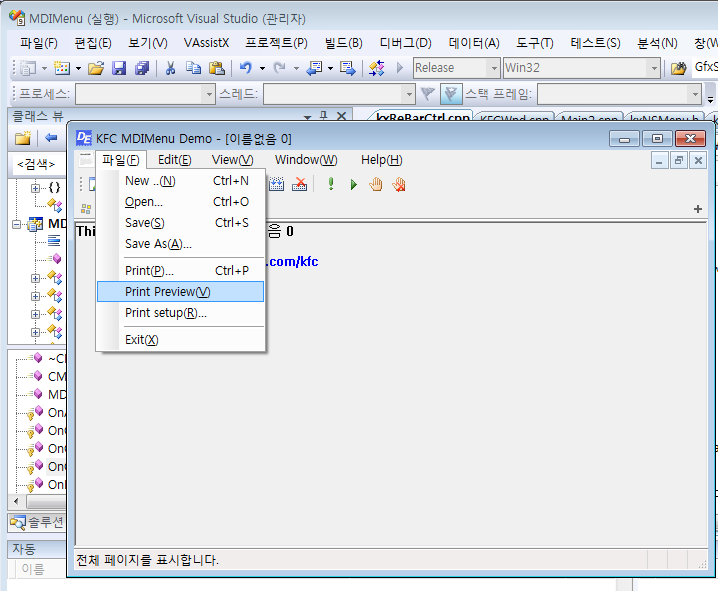Expand the {} namespace tree node
This screenshot has height=591, width=718.
pyautogui.click(x=35, y=188)
